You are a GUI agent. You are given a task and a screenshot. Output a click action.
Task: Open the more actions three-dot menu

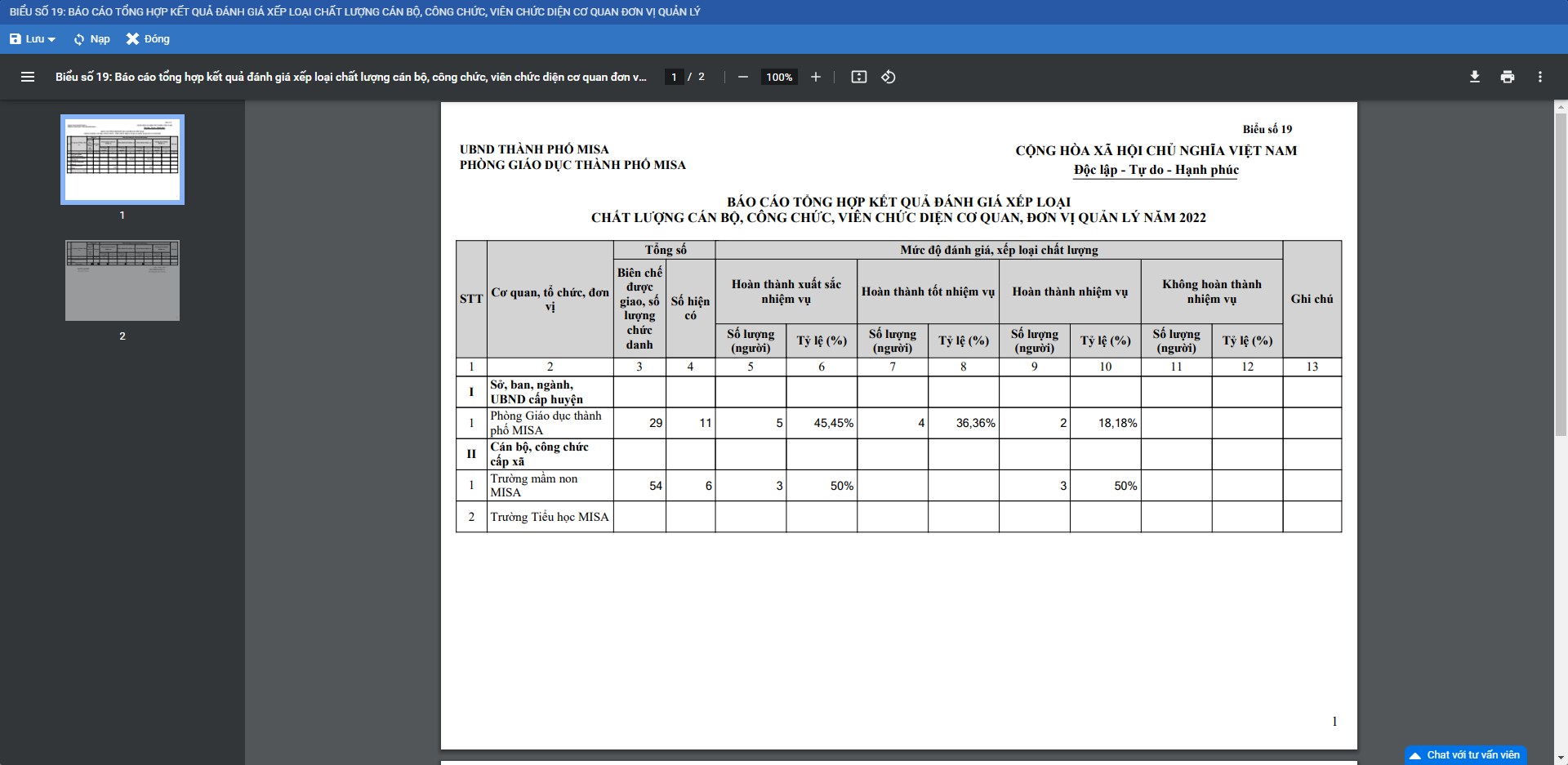[1539, 77]
